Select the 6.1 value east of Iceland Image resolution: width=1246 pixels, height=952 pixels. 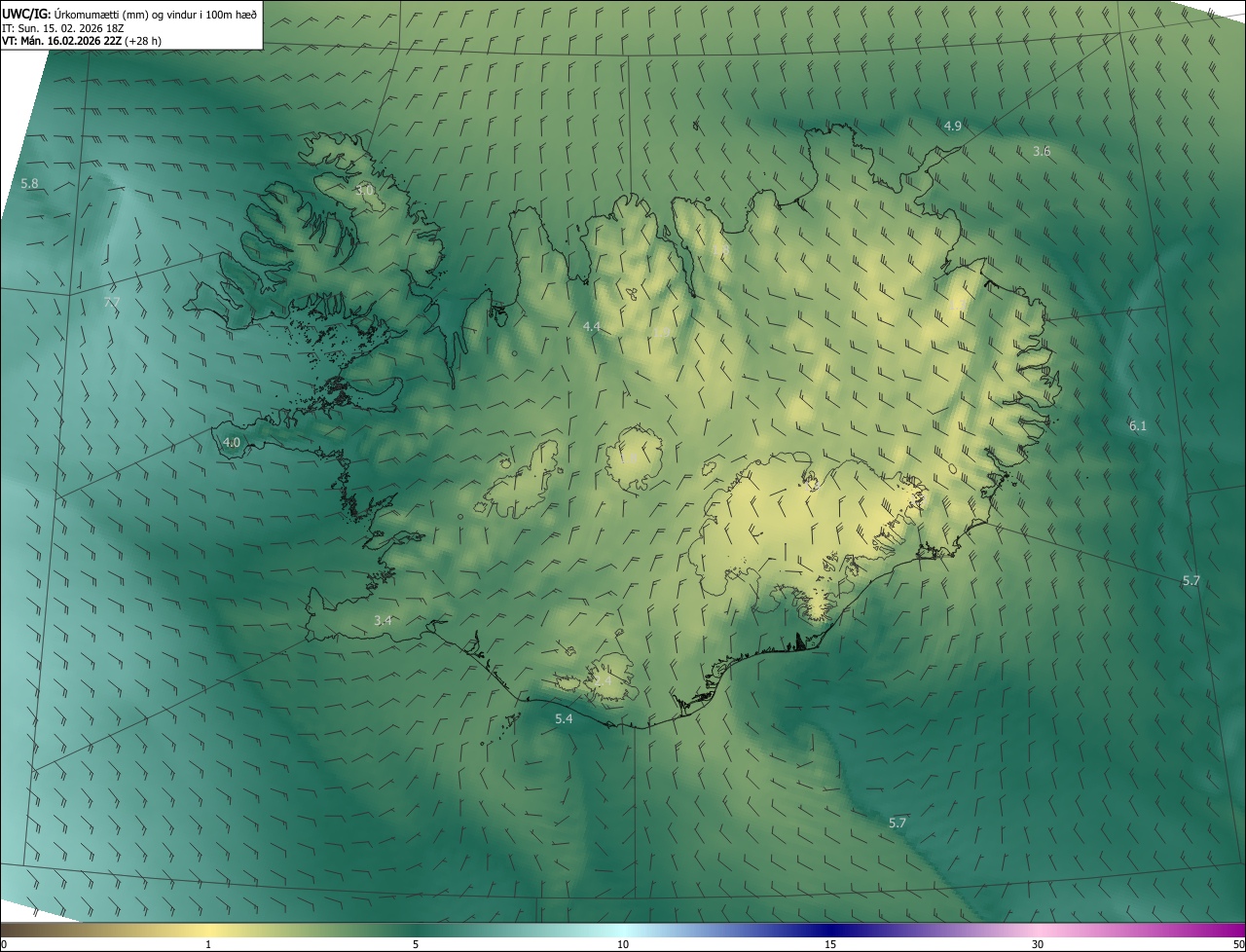tap(1138, 426)
